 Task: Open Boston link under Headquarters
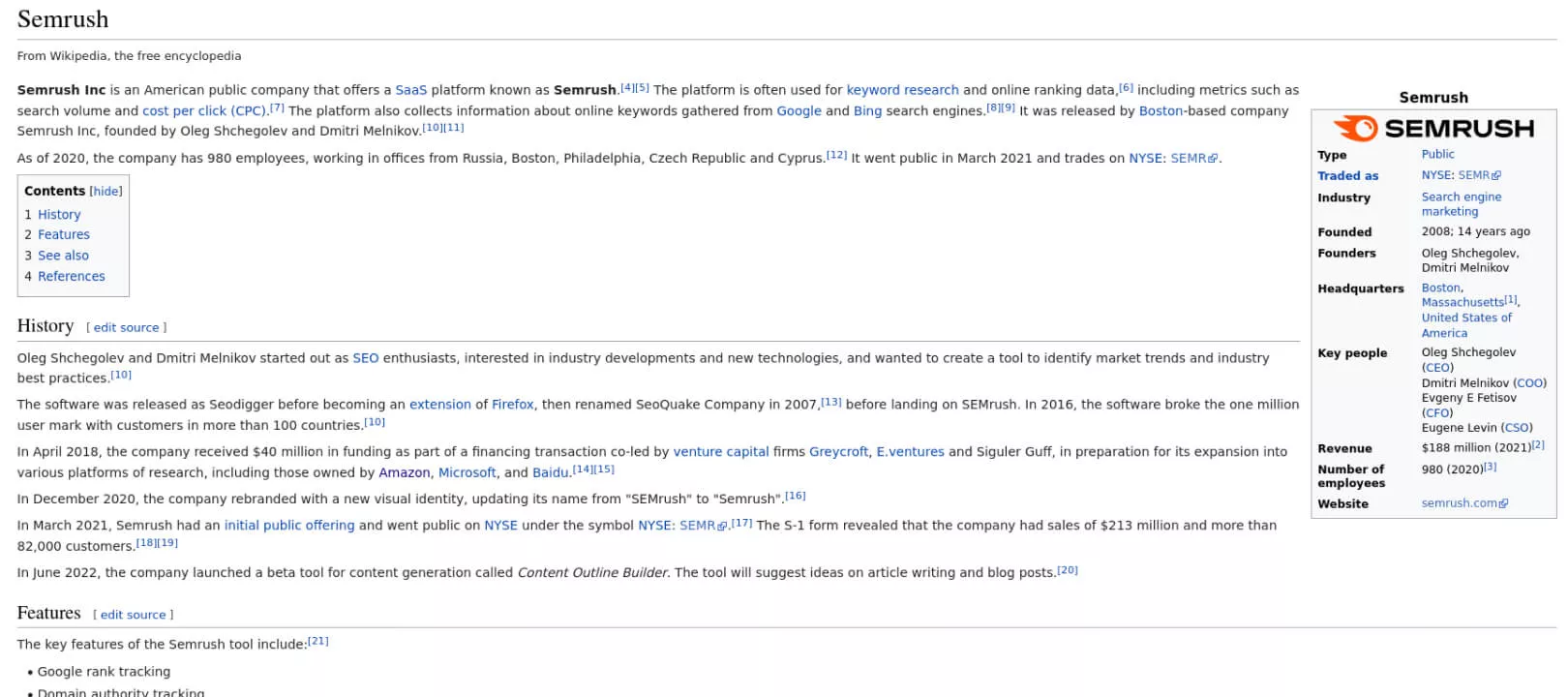(1440, 288)
